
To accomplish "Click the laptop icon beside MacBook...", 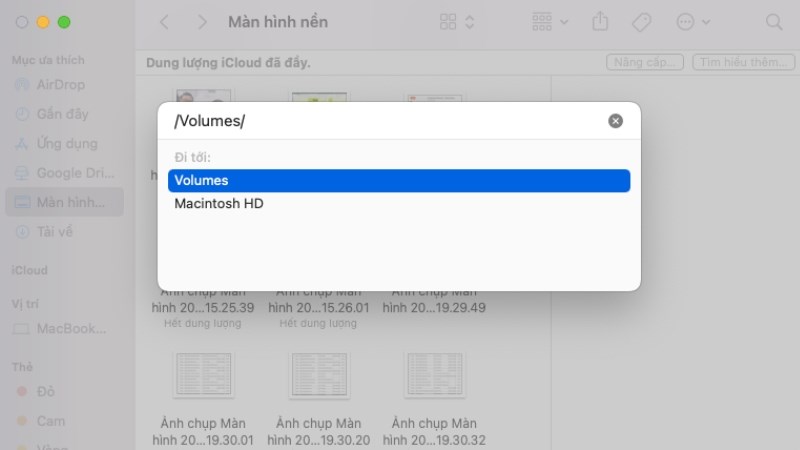I will (21, 329).
